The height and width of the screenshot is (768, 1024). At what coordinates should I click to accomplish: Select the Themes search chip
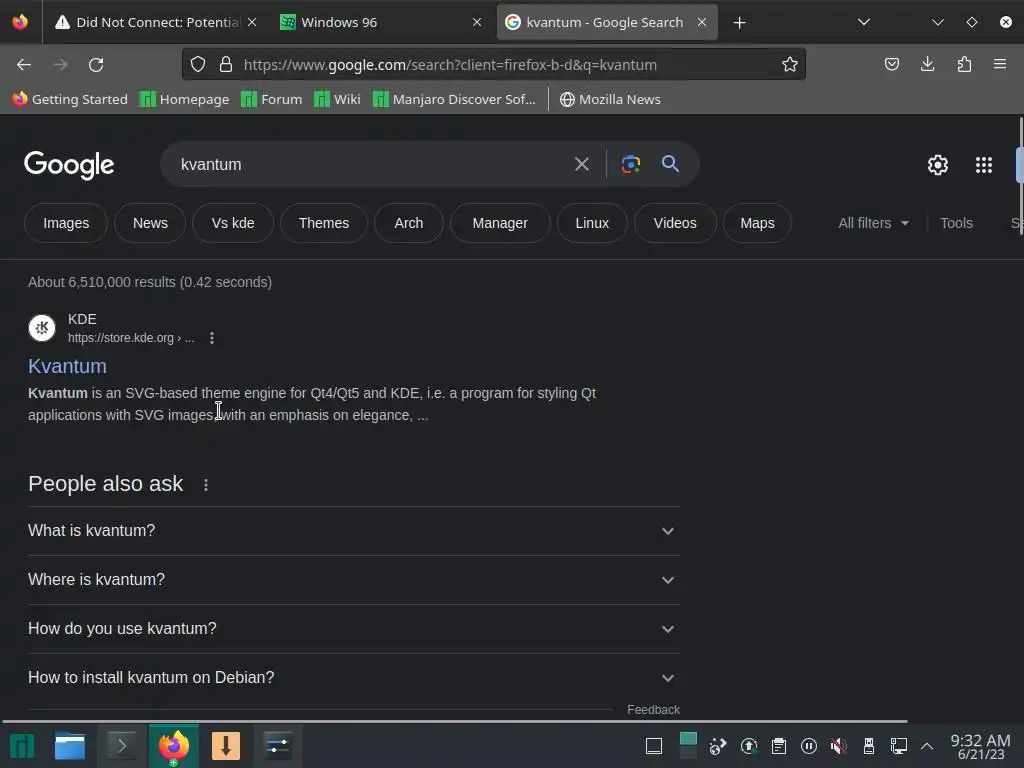point(323,223)
